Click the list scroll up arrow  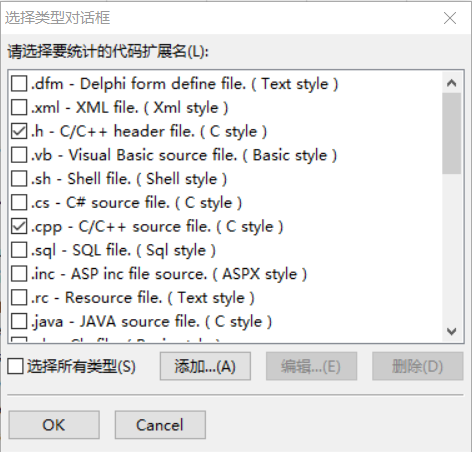[x=452, y=83]
